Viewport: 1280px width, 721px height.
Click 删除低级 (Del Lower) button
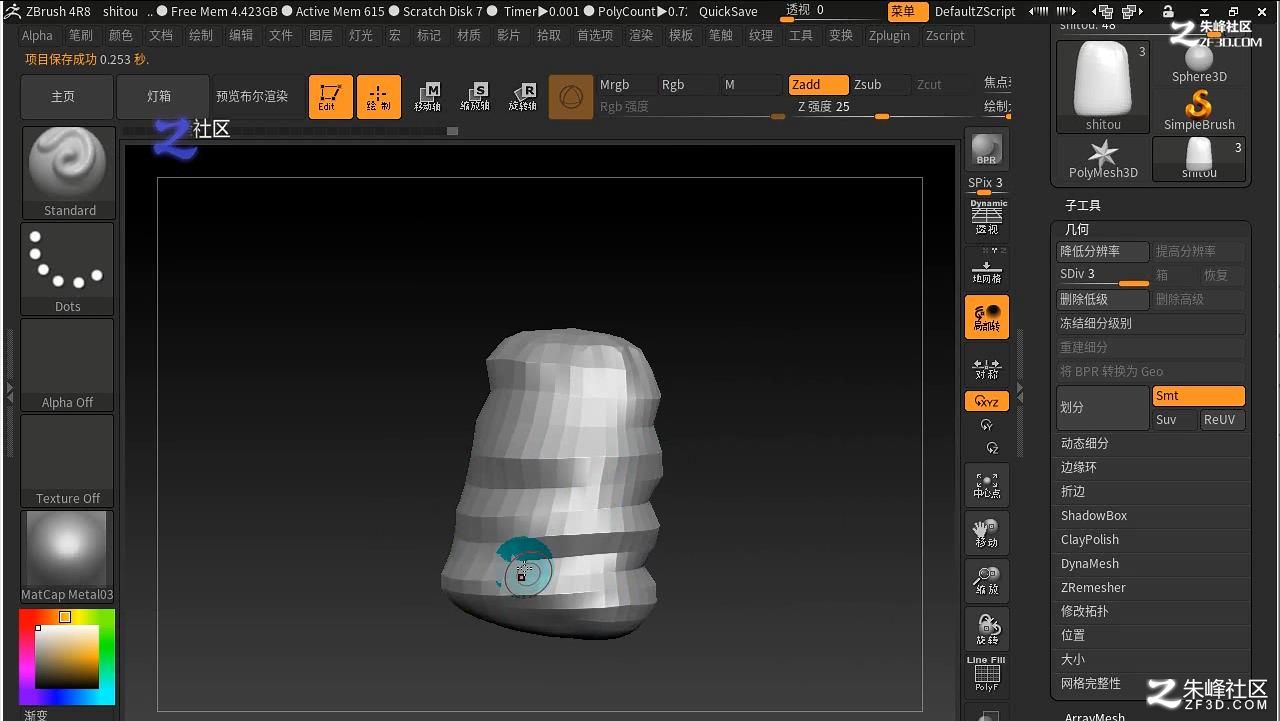(1103, 300)
